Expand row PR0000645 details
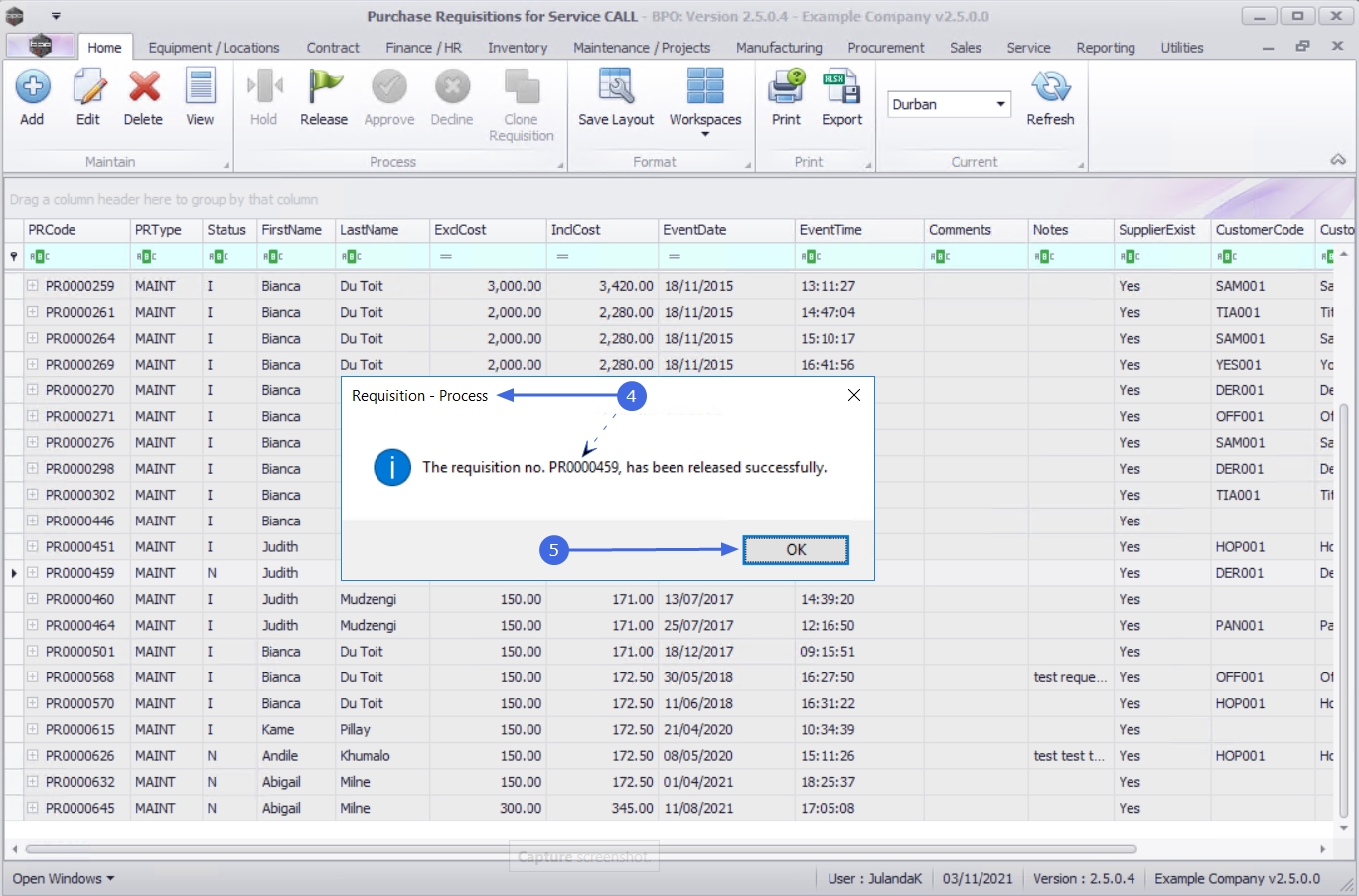Image resolution: width=1359 pixels, height=896 pixels. click(33, 809)
